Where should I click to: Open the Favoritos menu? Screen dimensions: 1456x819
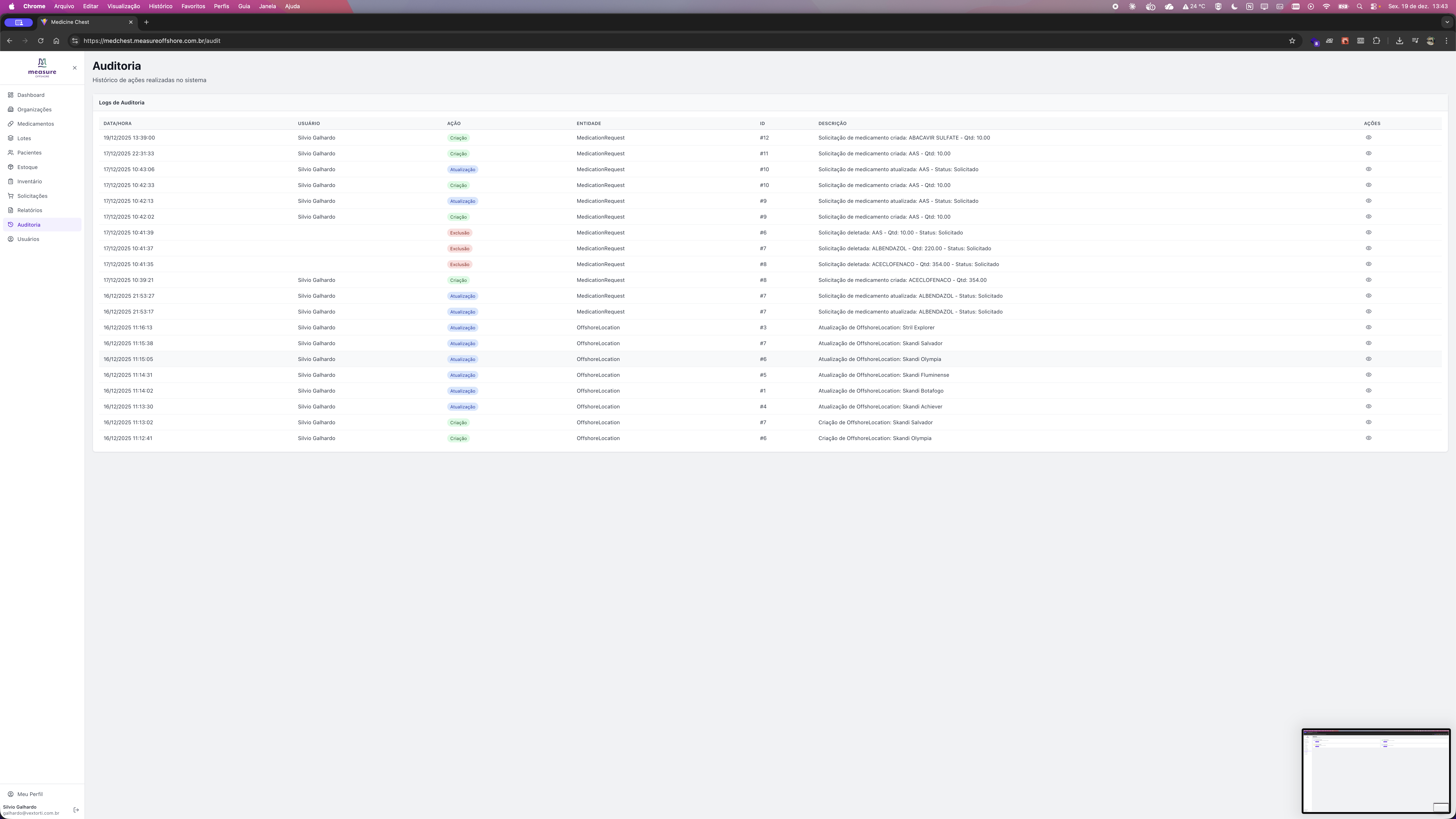click(193, 6)
